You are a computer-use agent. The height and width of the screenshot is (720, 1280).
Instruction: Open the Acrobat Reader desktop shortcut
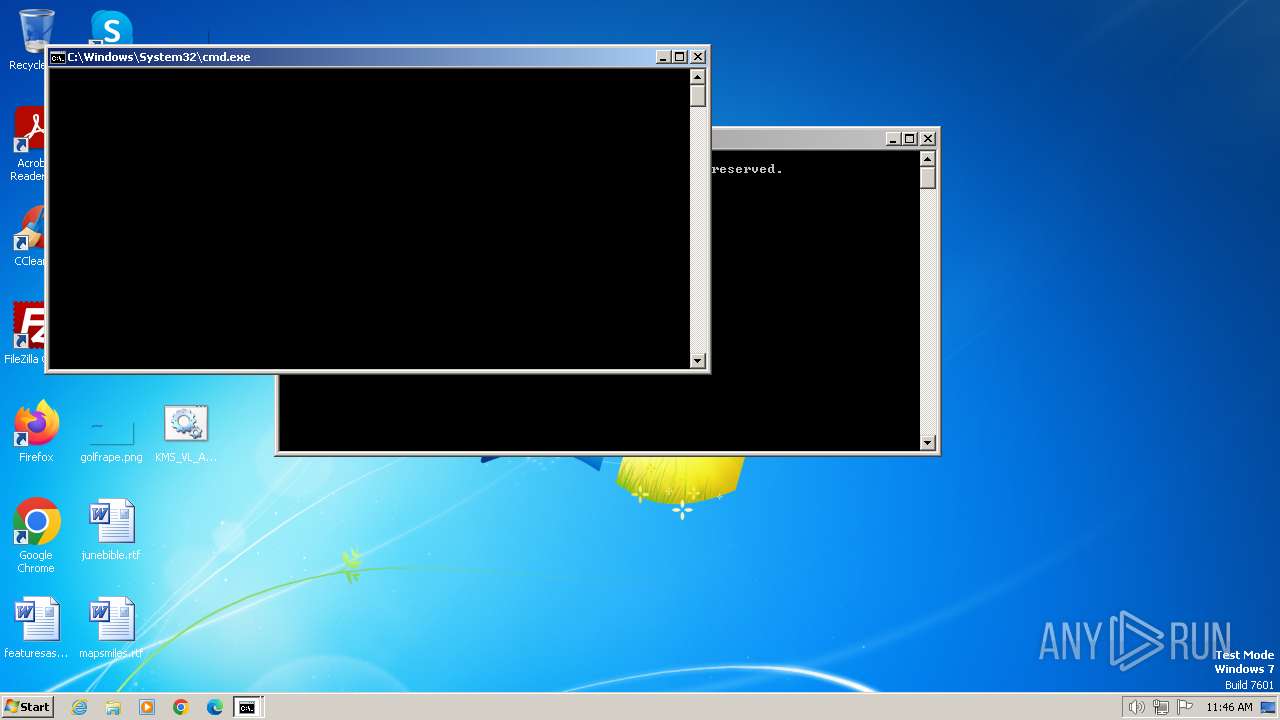(x=30, y=144)
